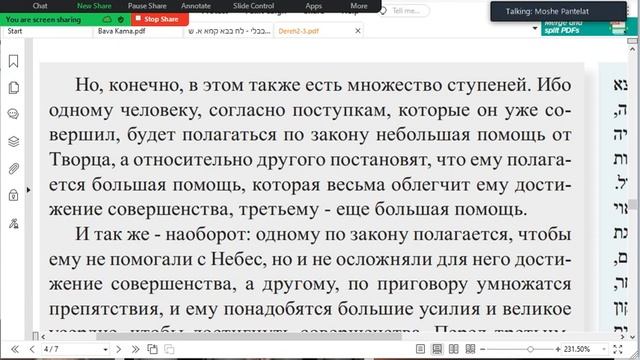Click the vertical scrollbar thumb
Image resolution: width=640 pixels, height=360 pixels.
point(633,204)
